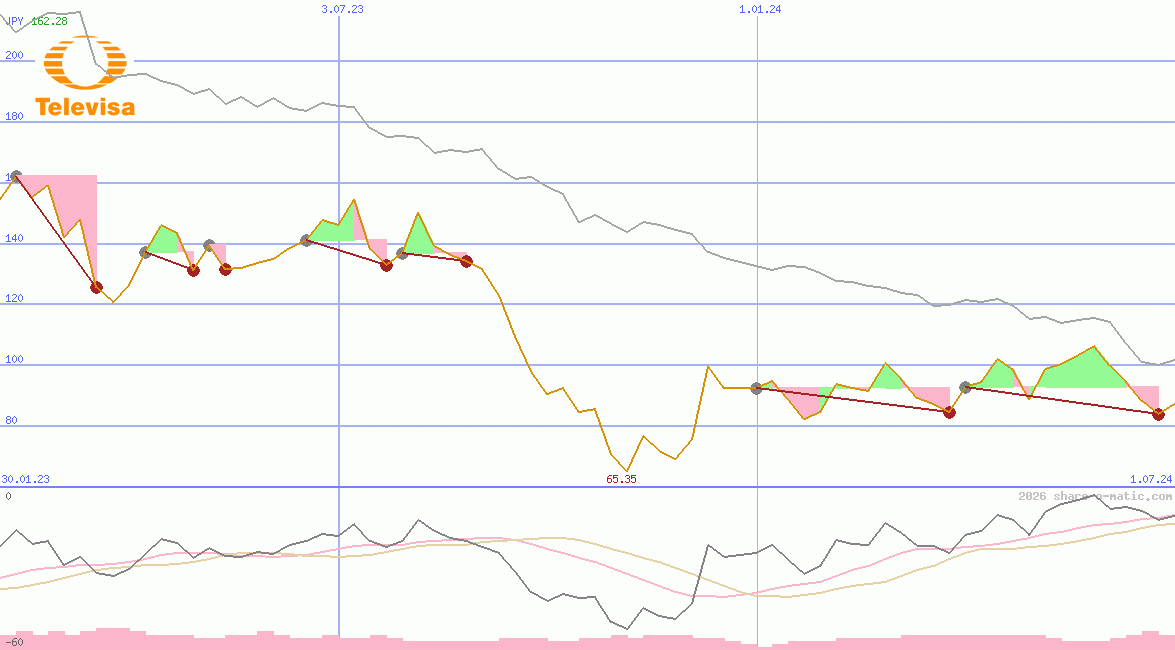Click the 3.07.23 date label at top

[342, 9]
